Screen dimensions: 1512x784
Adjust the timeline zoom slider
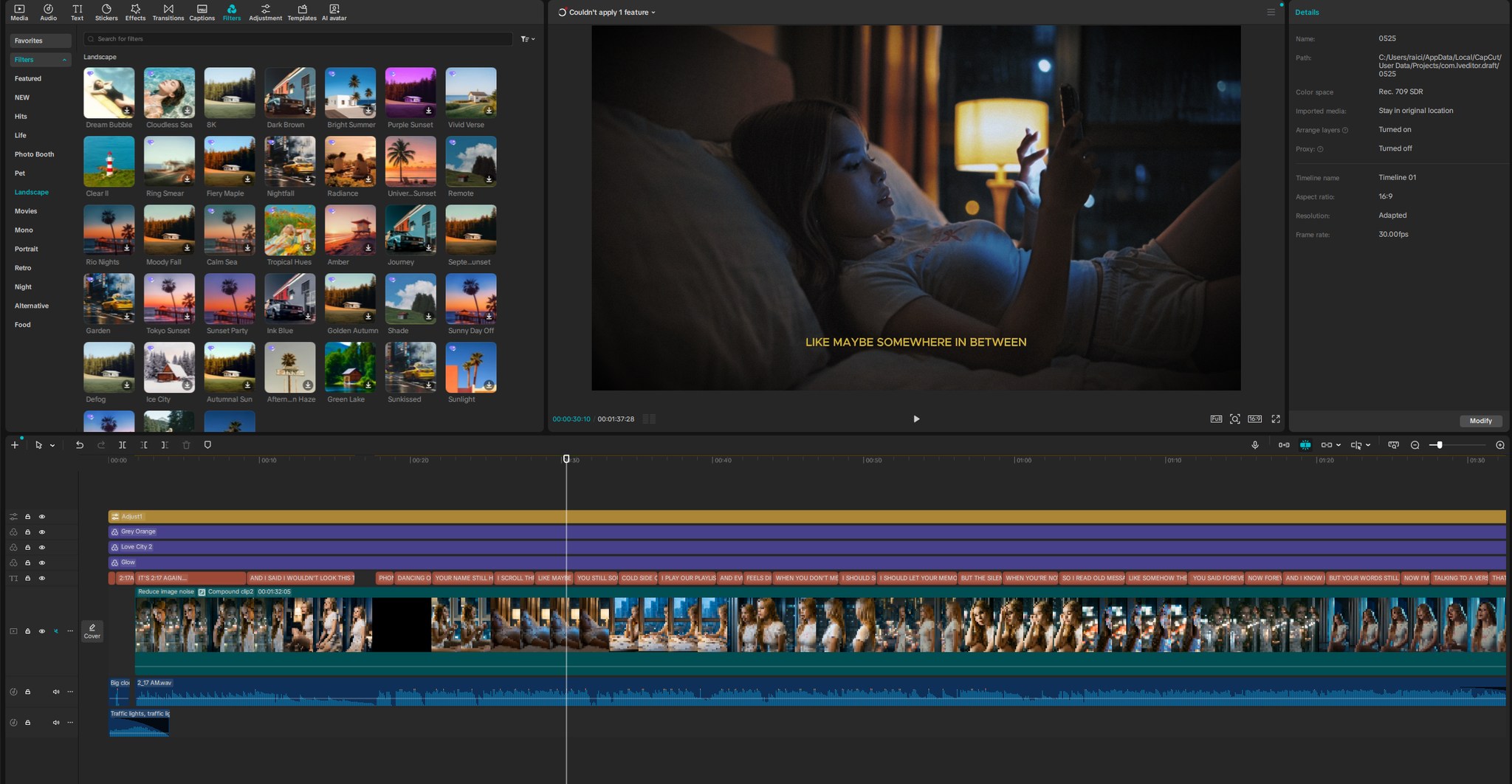[1440, 445]
